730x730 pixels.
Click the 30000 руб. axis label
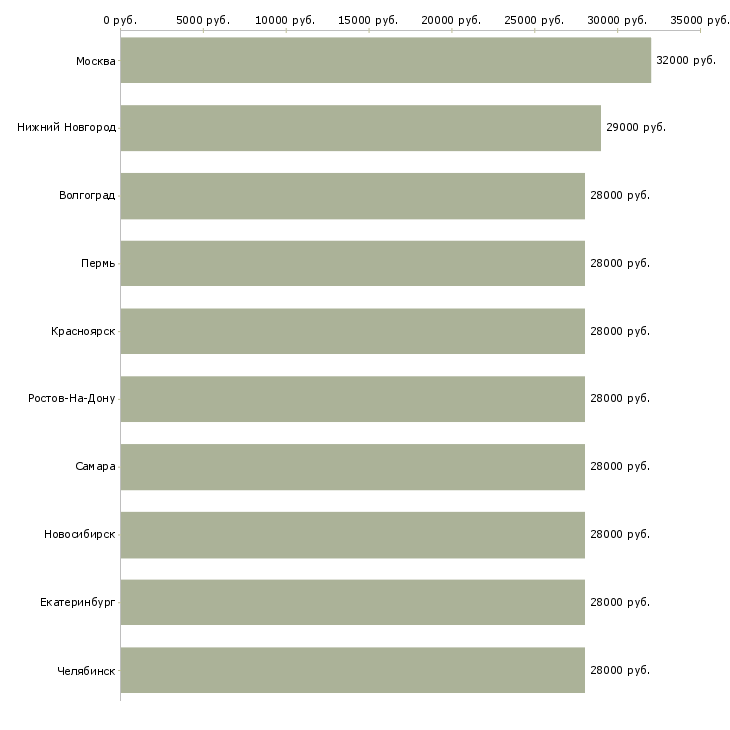coord(617,20)
